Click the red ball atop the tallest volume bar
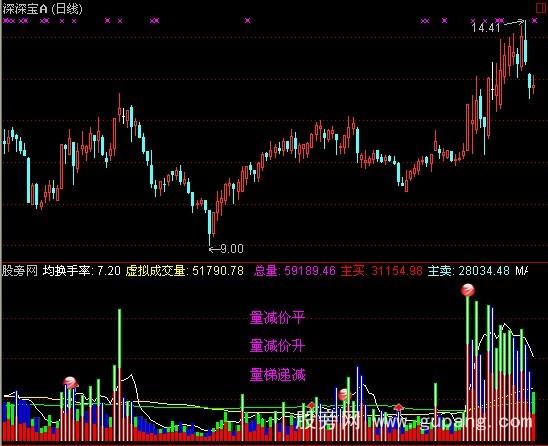 tap(468, 290)
